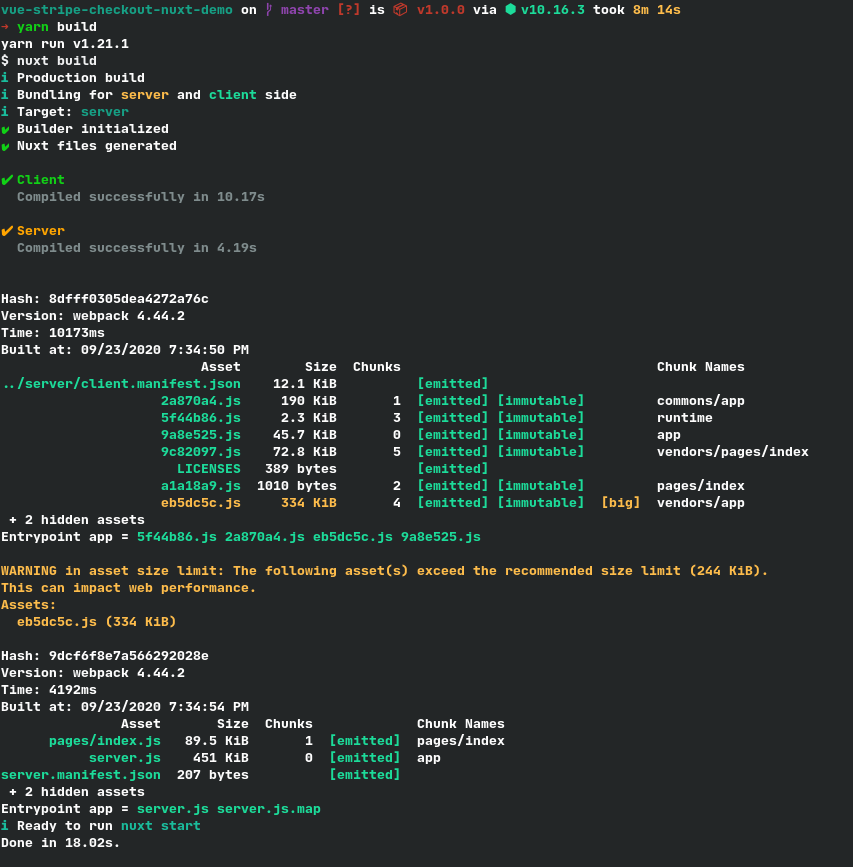
Task: Click the 'Client' heading
Action: pos(41,180)
